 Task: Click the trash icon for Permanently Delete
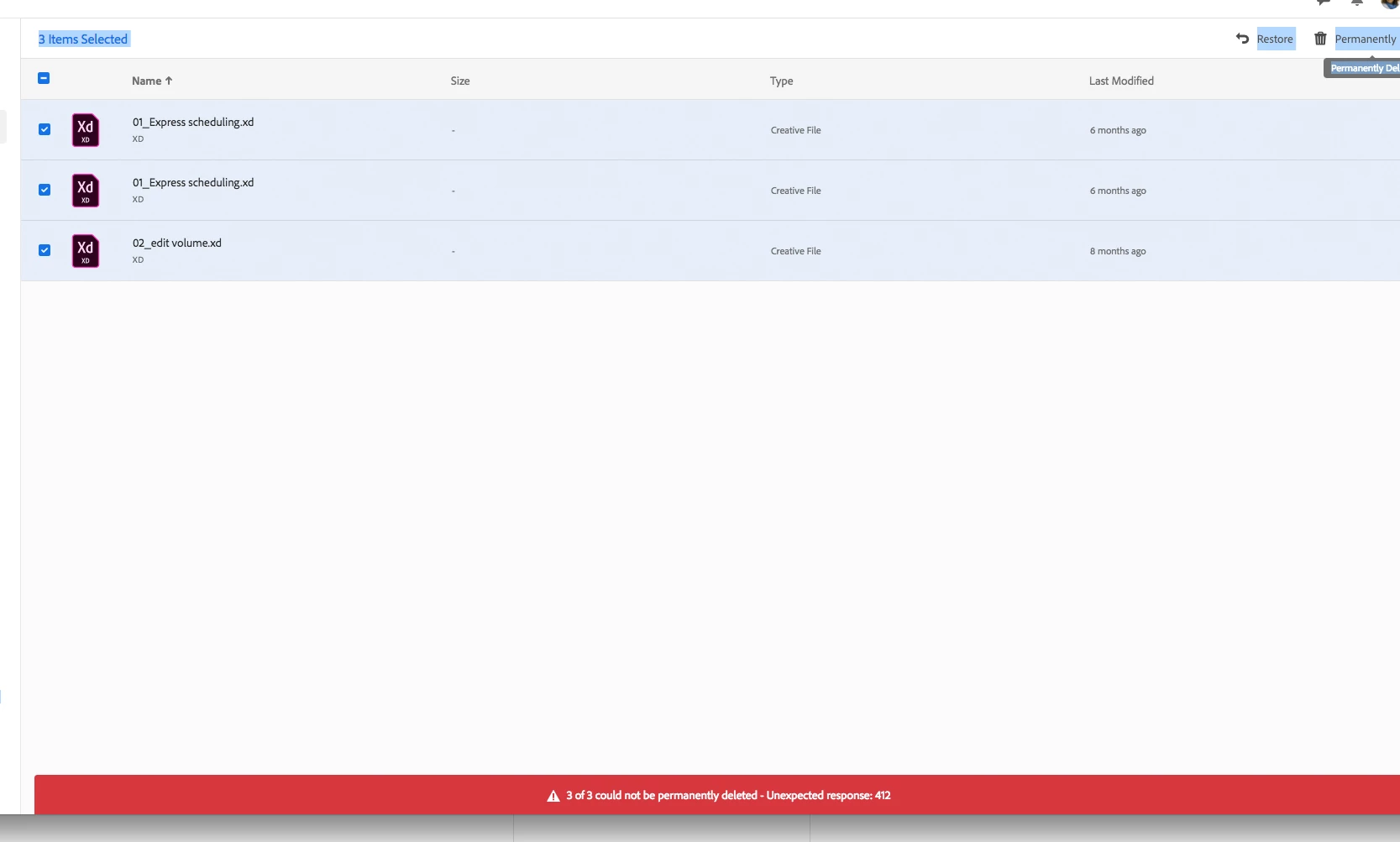tap(1320, 39)
